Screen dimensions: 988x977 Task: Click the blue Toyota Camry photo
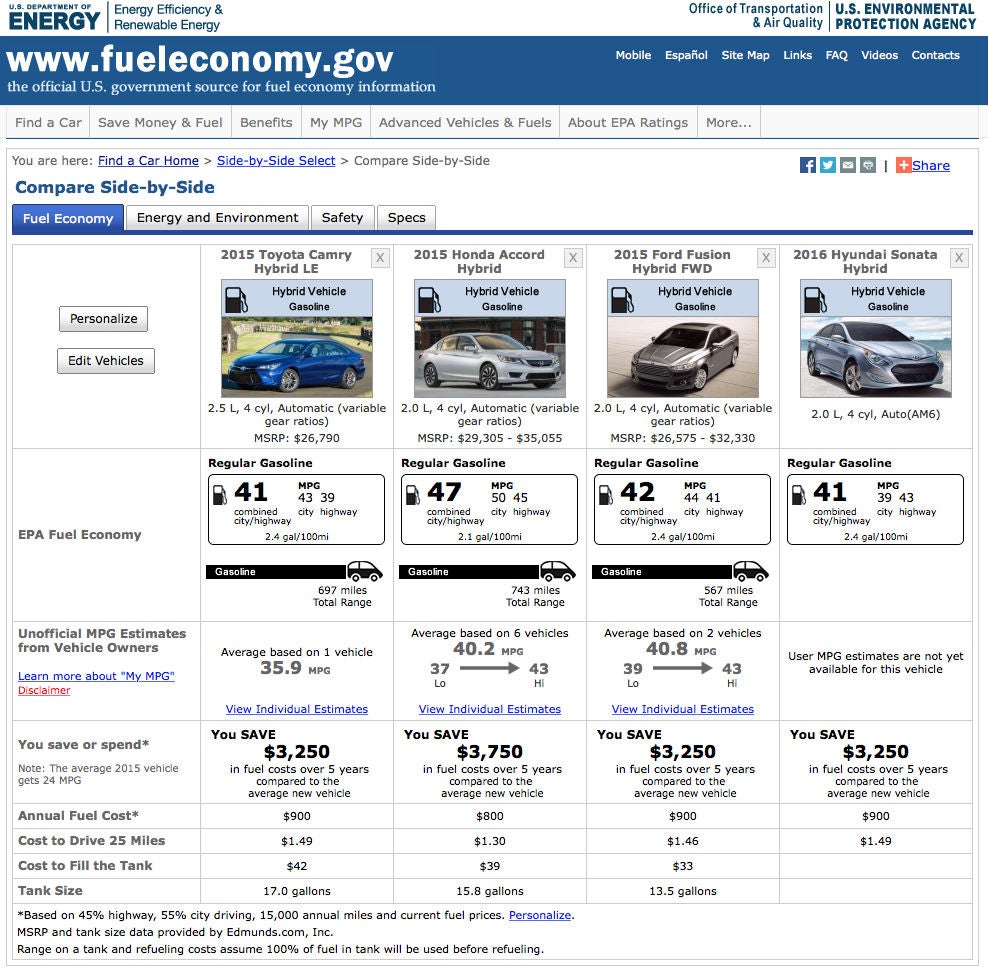[x=297, y=357]
